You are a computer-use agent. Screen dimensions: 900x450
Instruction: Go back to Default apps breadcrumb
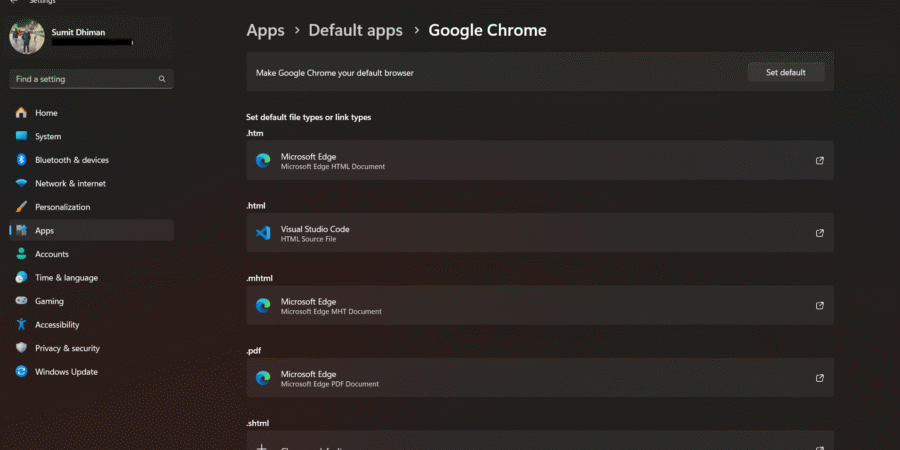pyautogui.click(x=355, y=30)
